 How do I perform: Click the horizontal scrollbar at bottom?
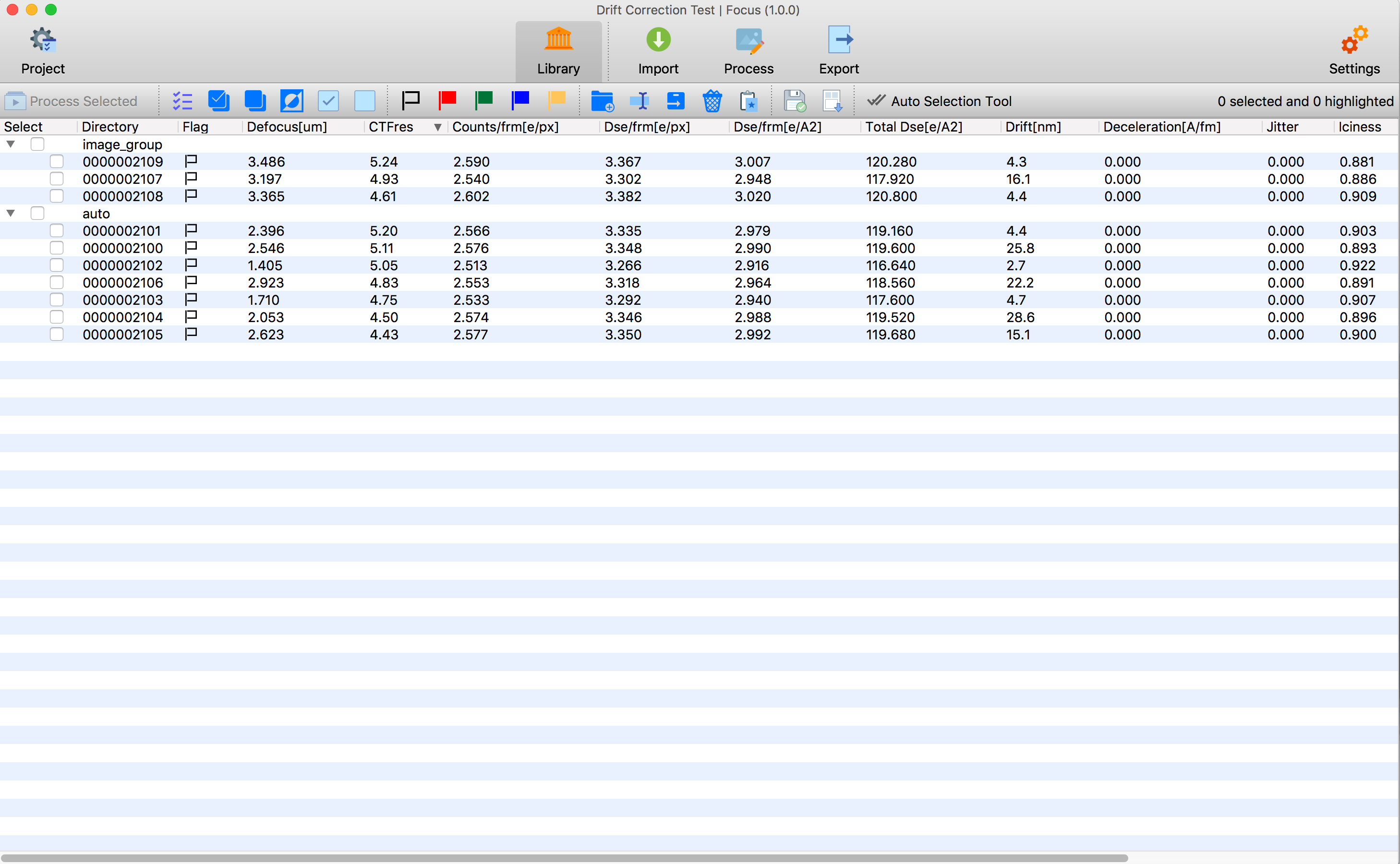pyautogui.click(x=563, y=858)
